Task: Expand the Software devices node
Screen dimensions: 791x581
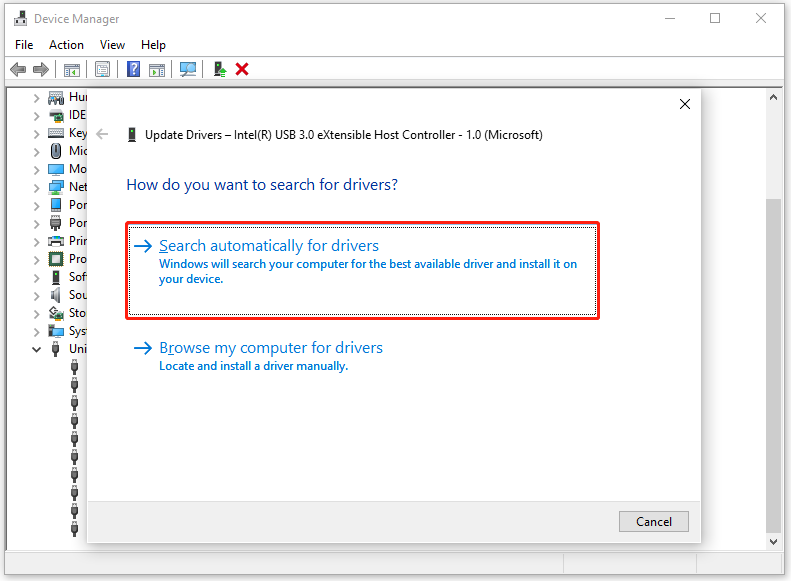Action: [36, 278]
